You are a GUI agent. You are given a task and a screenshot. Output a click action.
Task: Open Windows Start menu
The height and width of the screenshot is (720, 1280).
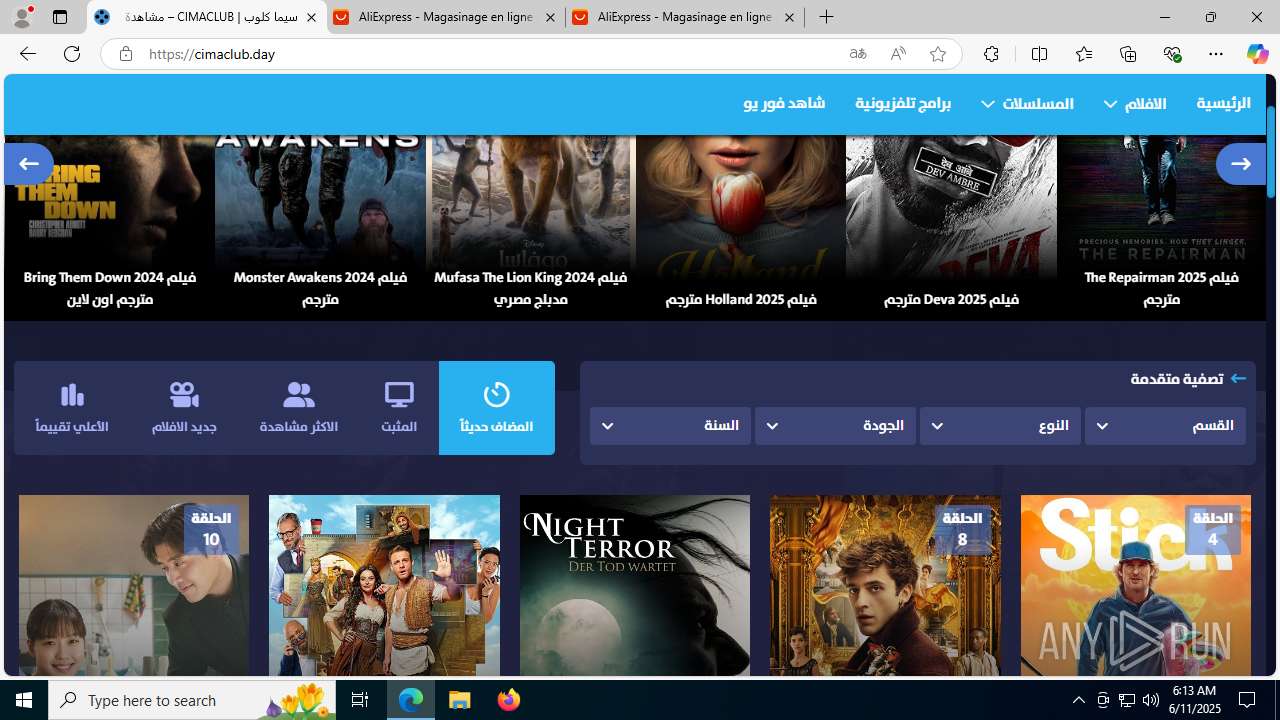(24, 700)
